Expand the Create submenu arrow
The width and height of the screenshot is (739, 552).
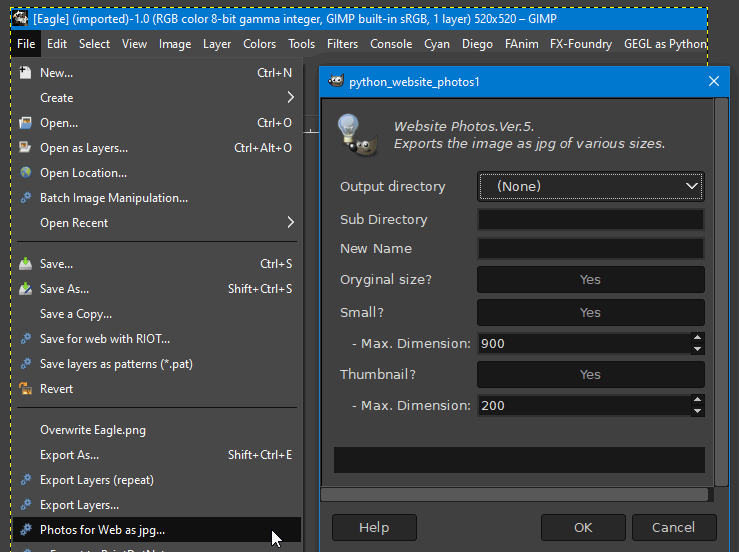coord(290,98)
